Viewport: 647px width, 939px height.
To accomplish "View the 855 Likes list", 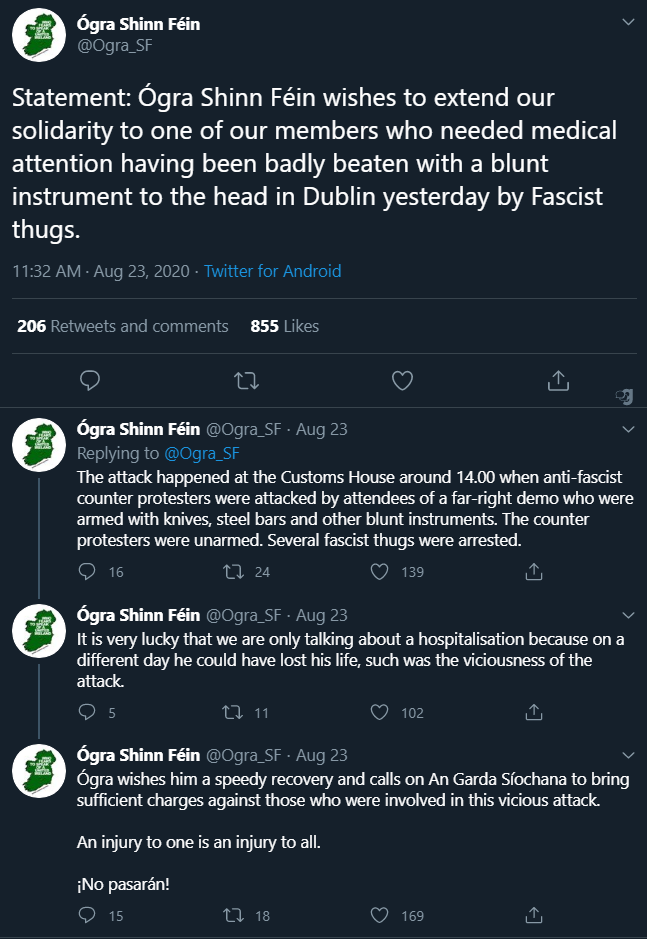I will (285, 326).
